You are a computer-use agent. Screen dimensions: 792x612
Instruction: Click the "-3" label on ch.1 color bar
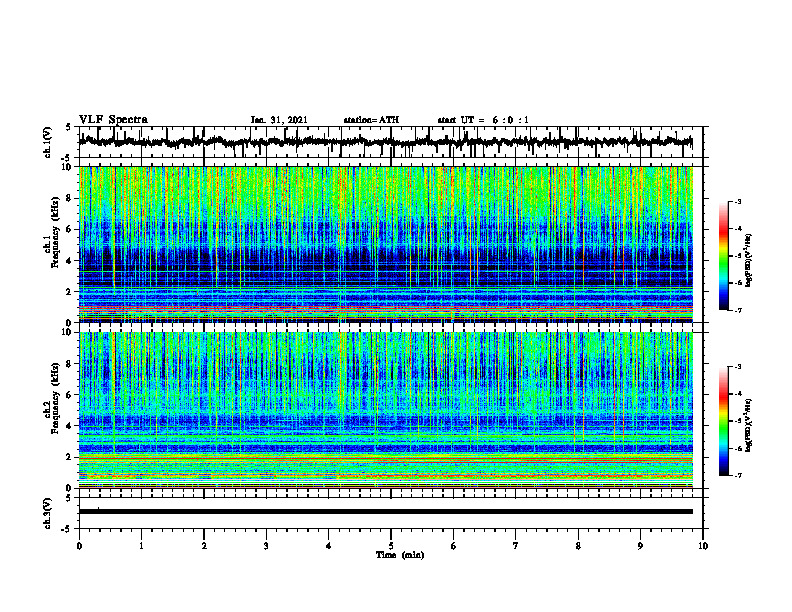tap(738, 201)
